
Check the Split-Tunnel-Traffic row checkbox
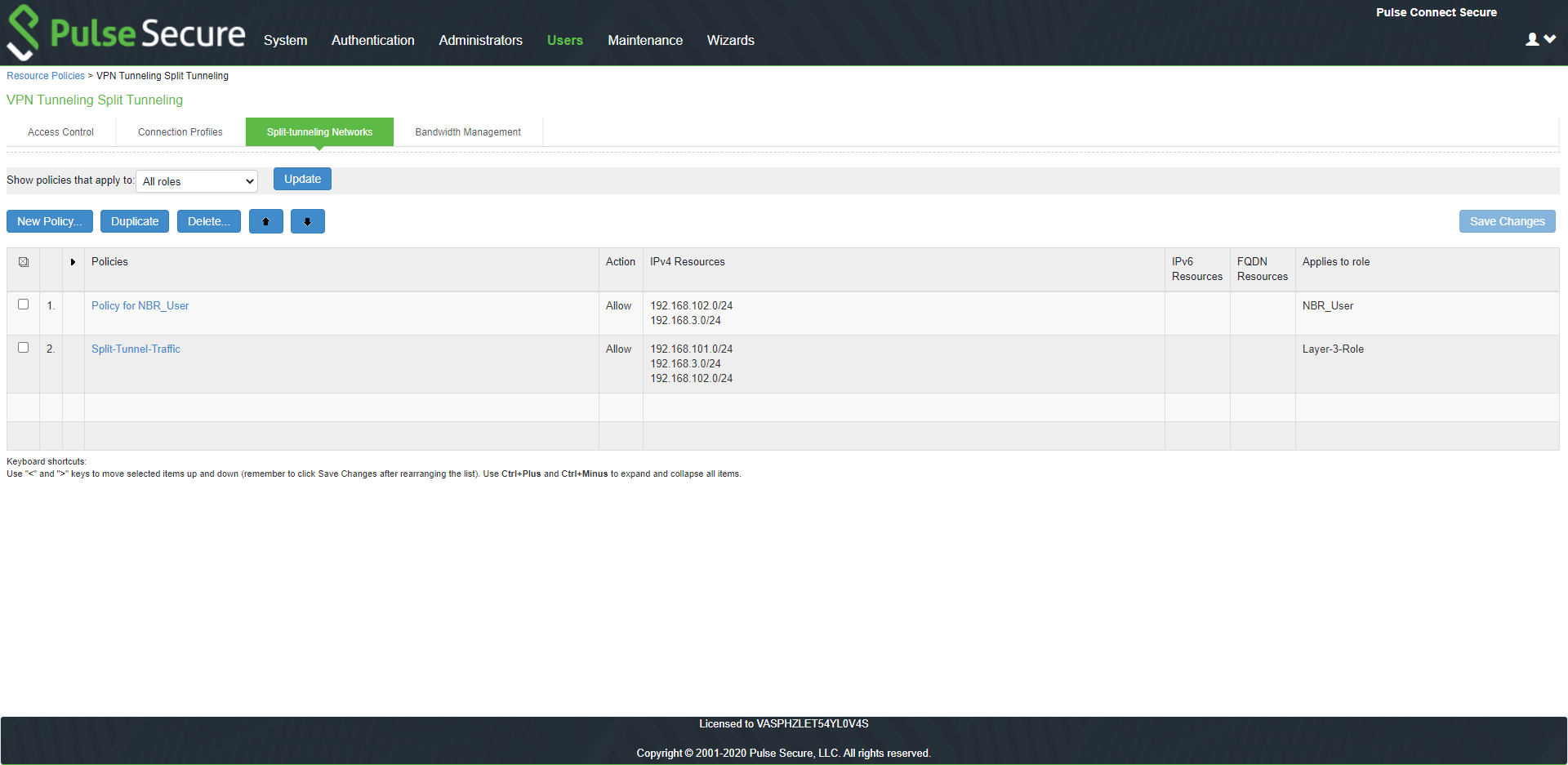tap(24, 348)
